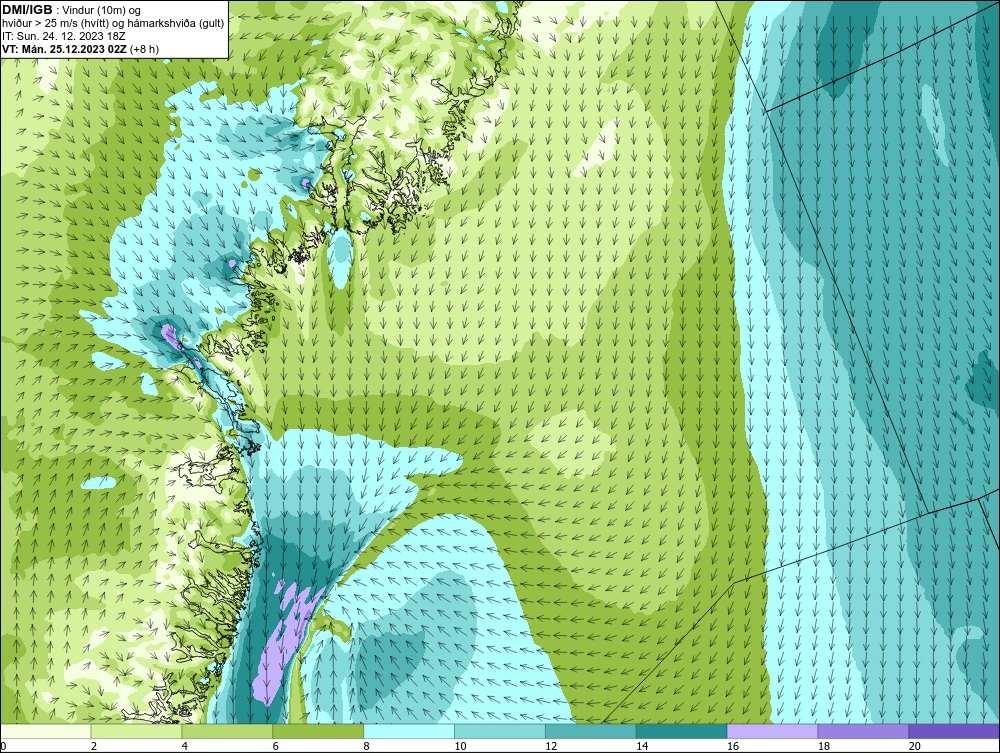Click the legend scale label '18'
Viewport: 1000px width, 753px height.
coord(824,746)
